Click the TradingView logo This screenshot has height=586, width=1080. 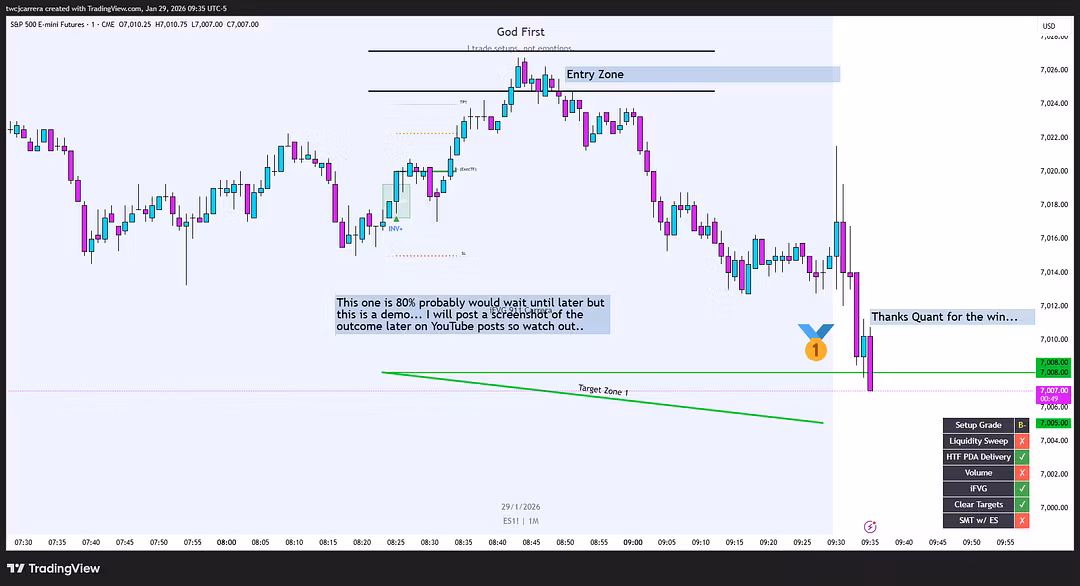coord(54,568)
